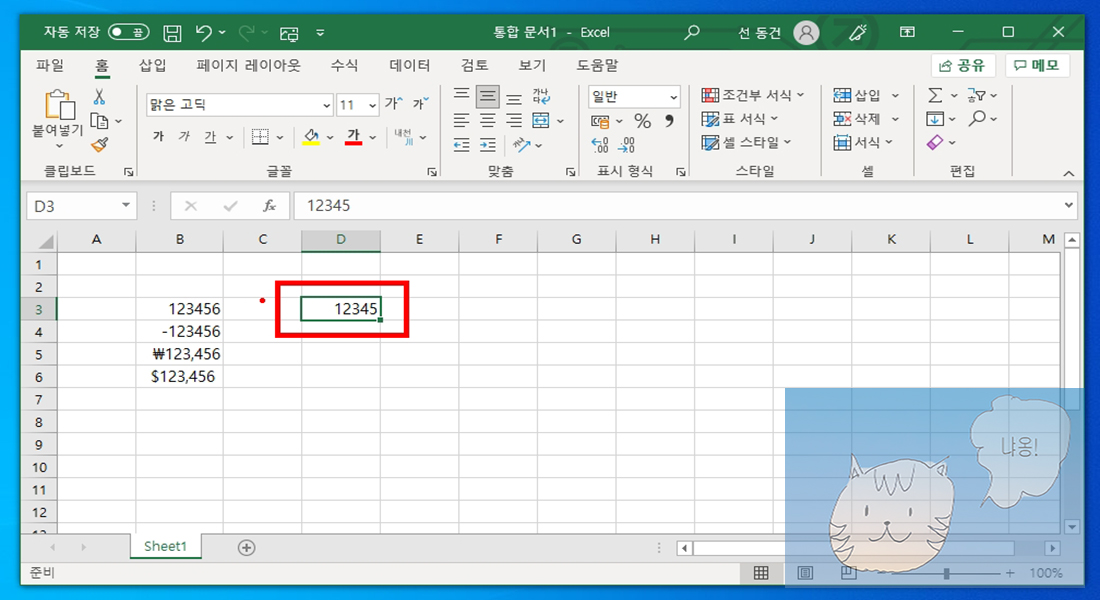Viewport: 1100px width, 600px height.
Task: Open the 페이지 레이아웃 tab
Action: pos(248,65)
